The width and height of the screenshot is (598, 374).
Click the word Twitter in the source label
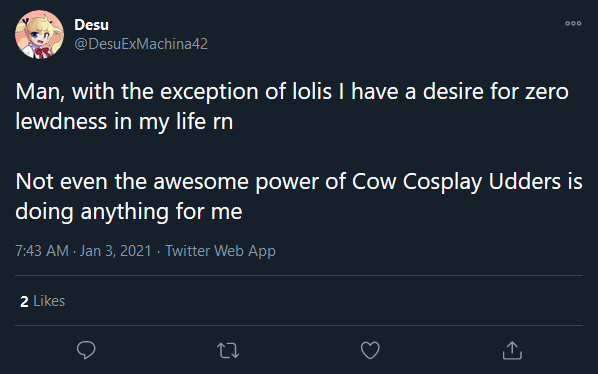(x=188, y=251)
